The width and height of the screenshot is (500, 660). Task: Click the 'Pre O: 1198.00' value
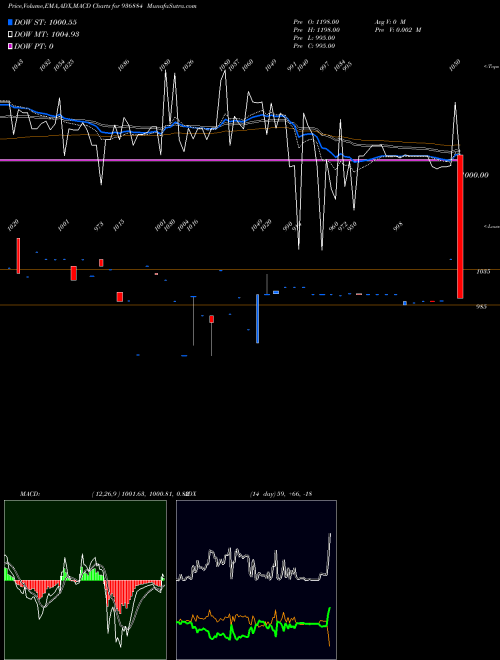pyautogui.click(x=316, y=22)
